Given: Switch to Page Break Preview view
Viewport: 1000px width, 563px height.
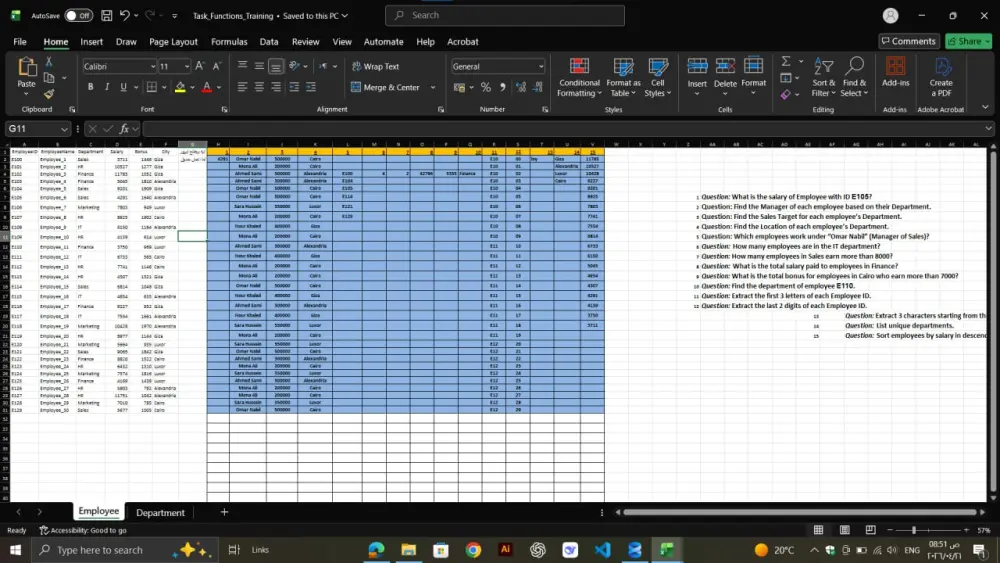Looking at the screenshot, I should [x=871, y=530].
